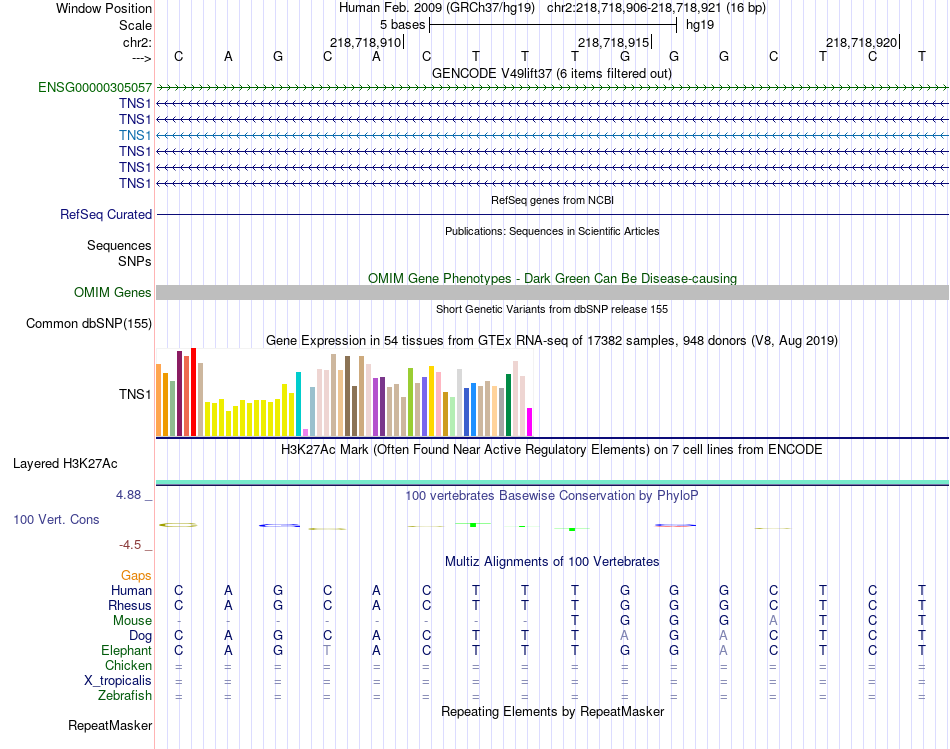The width and height of the screenshot is (950, 749).
Task: Click the 'RefSeq genes from NCBI' title
Action: pyautogui.click(x=552, y=200)
